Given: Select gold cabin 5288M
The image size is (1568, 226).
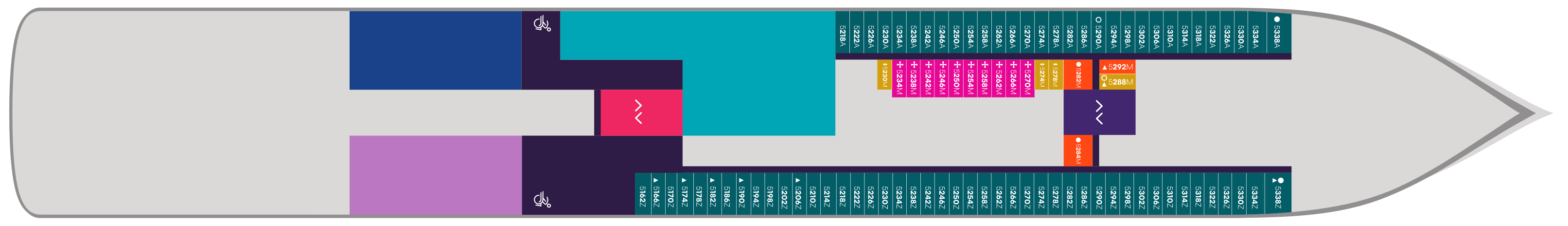Looking at the screenshot, I should click(1118, 82).
